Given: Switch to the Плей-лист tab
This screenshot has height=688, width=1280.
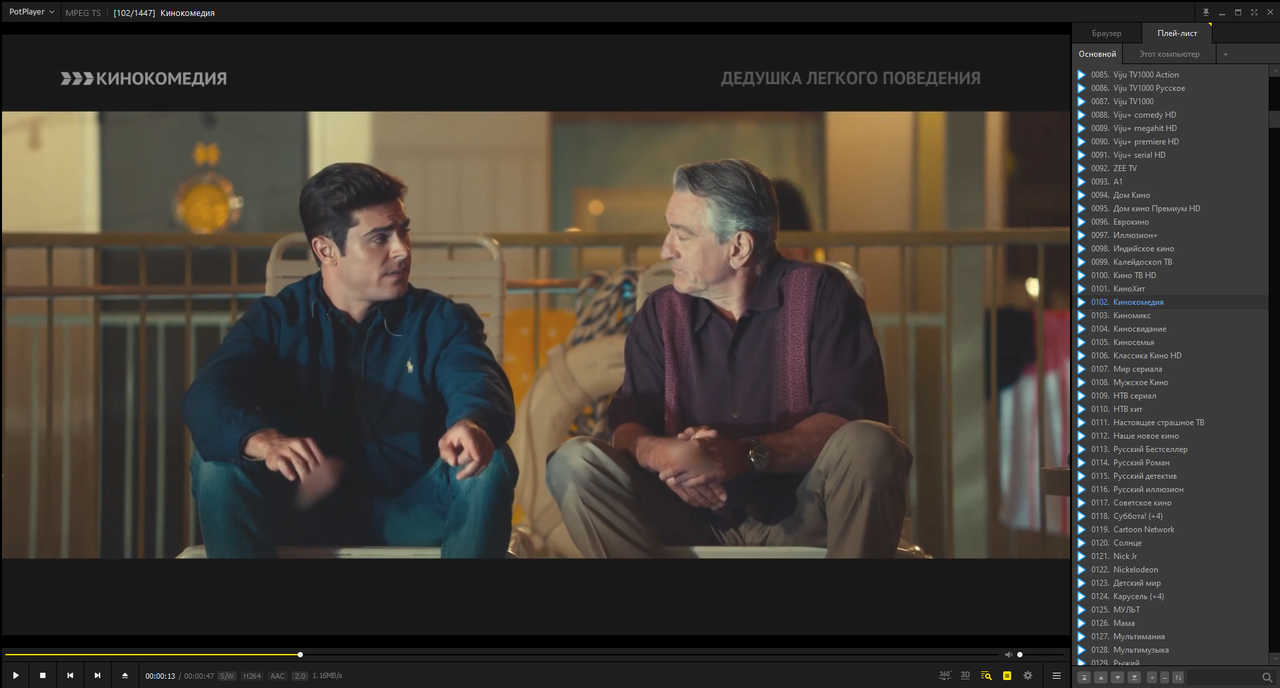Looking at the screenshot, I should click(x=1177, y=33).
